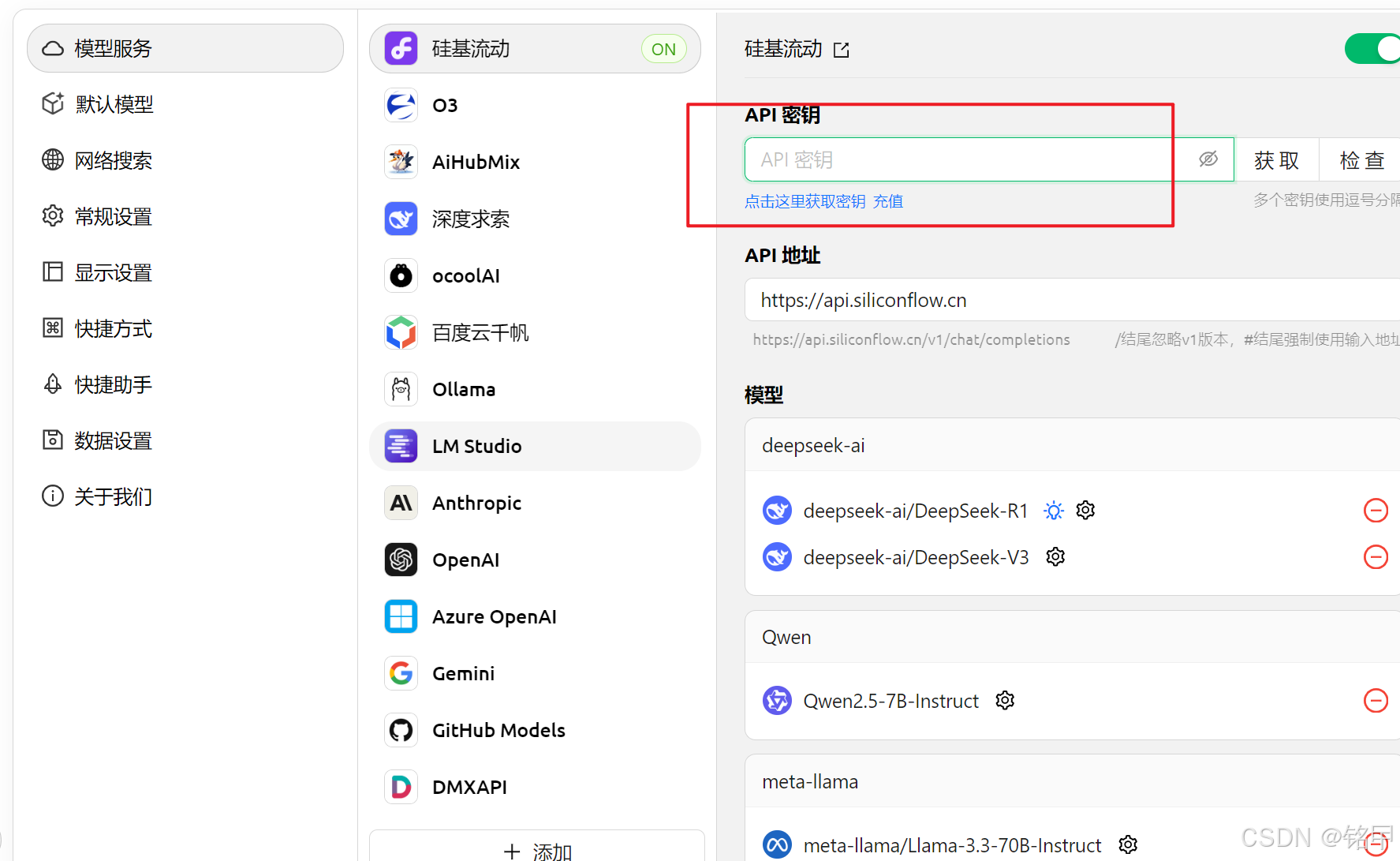Select the Anthropic provider icon
Screen dimensions: 1400x861
tap(401, 503)
